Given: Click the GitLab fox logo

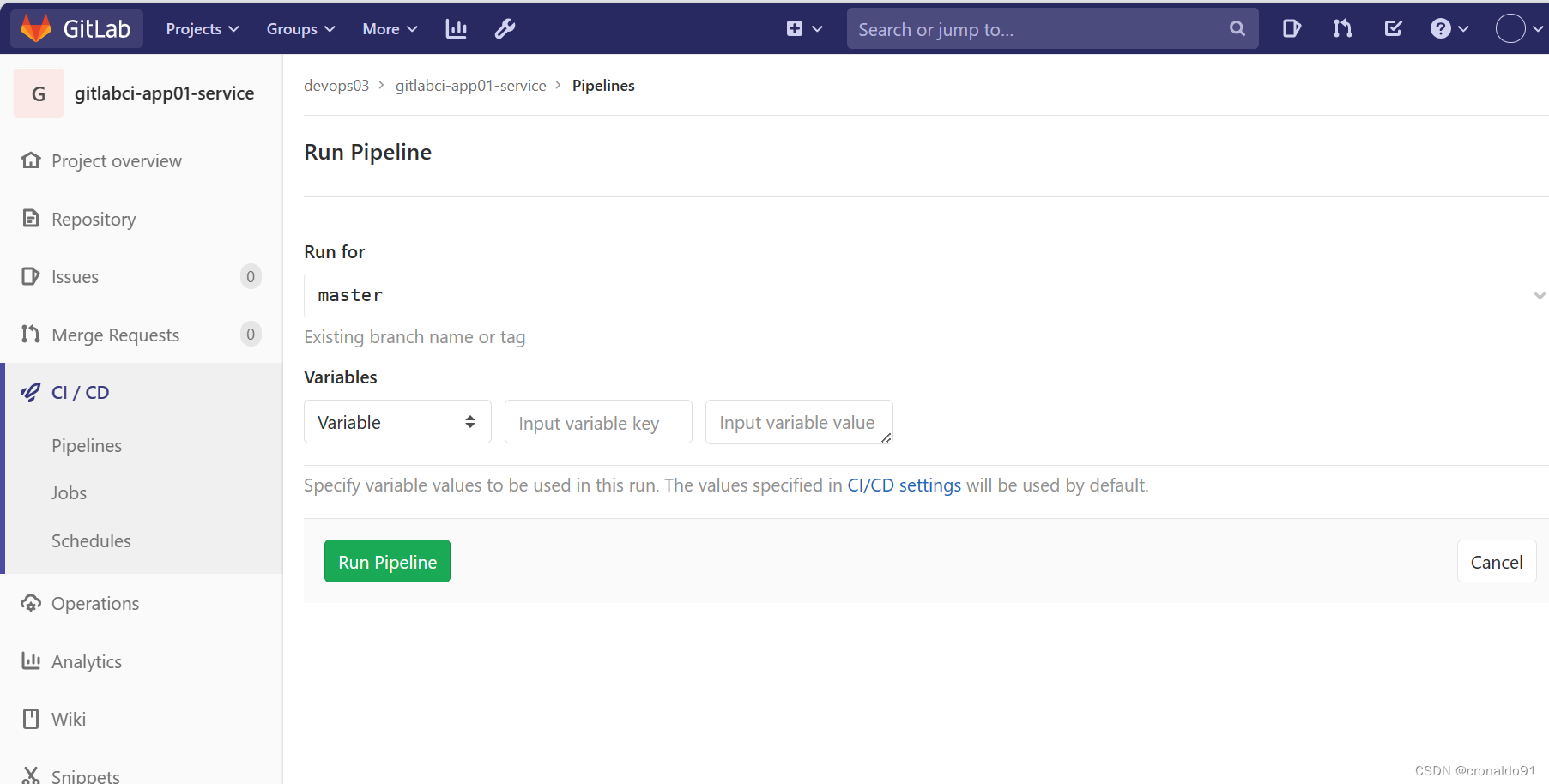Looking at the screenshot, I should coord(36,28).
